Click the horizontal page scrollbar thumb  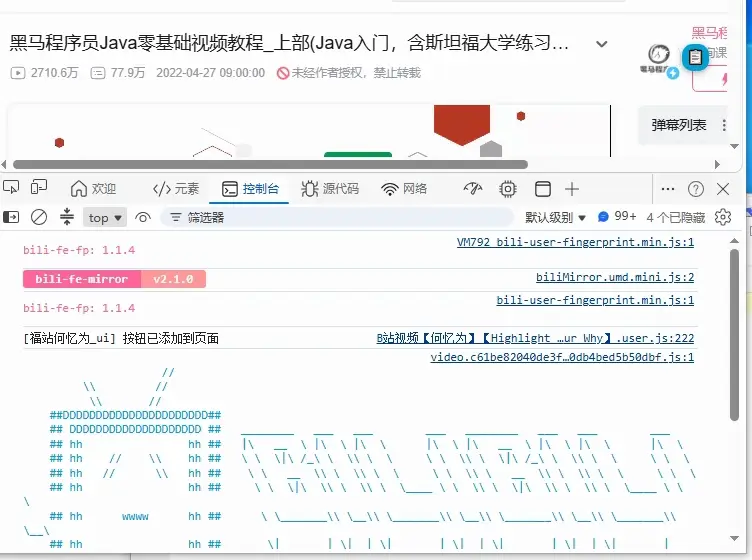point(270,164)
